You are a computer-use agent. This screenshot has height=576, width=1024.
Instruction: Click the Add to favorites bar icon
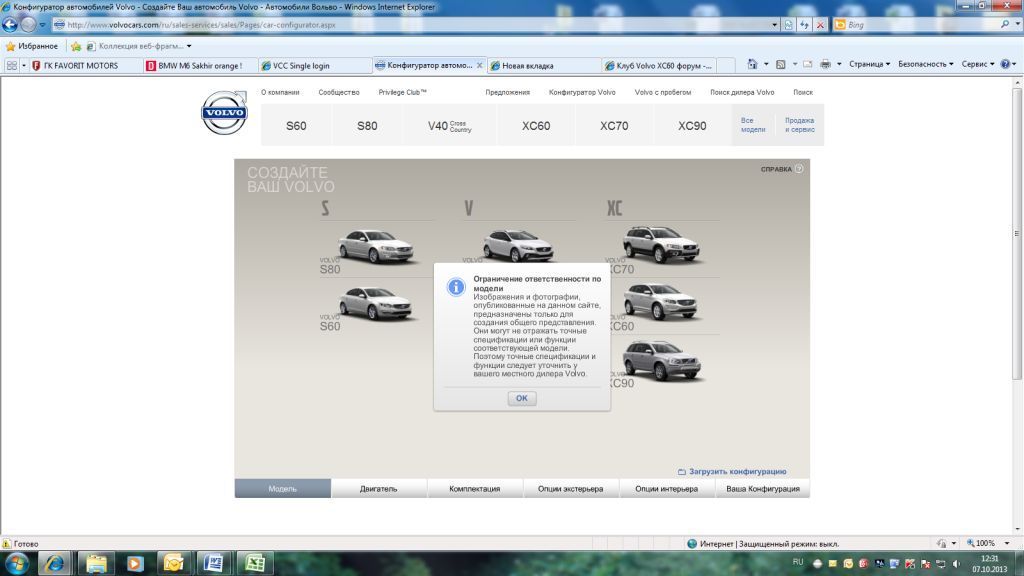point(76,46)
